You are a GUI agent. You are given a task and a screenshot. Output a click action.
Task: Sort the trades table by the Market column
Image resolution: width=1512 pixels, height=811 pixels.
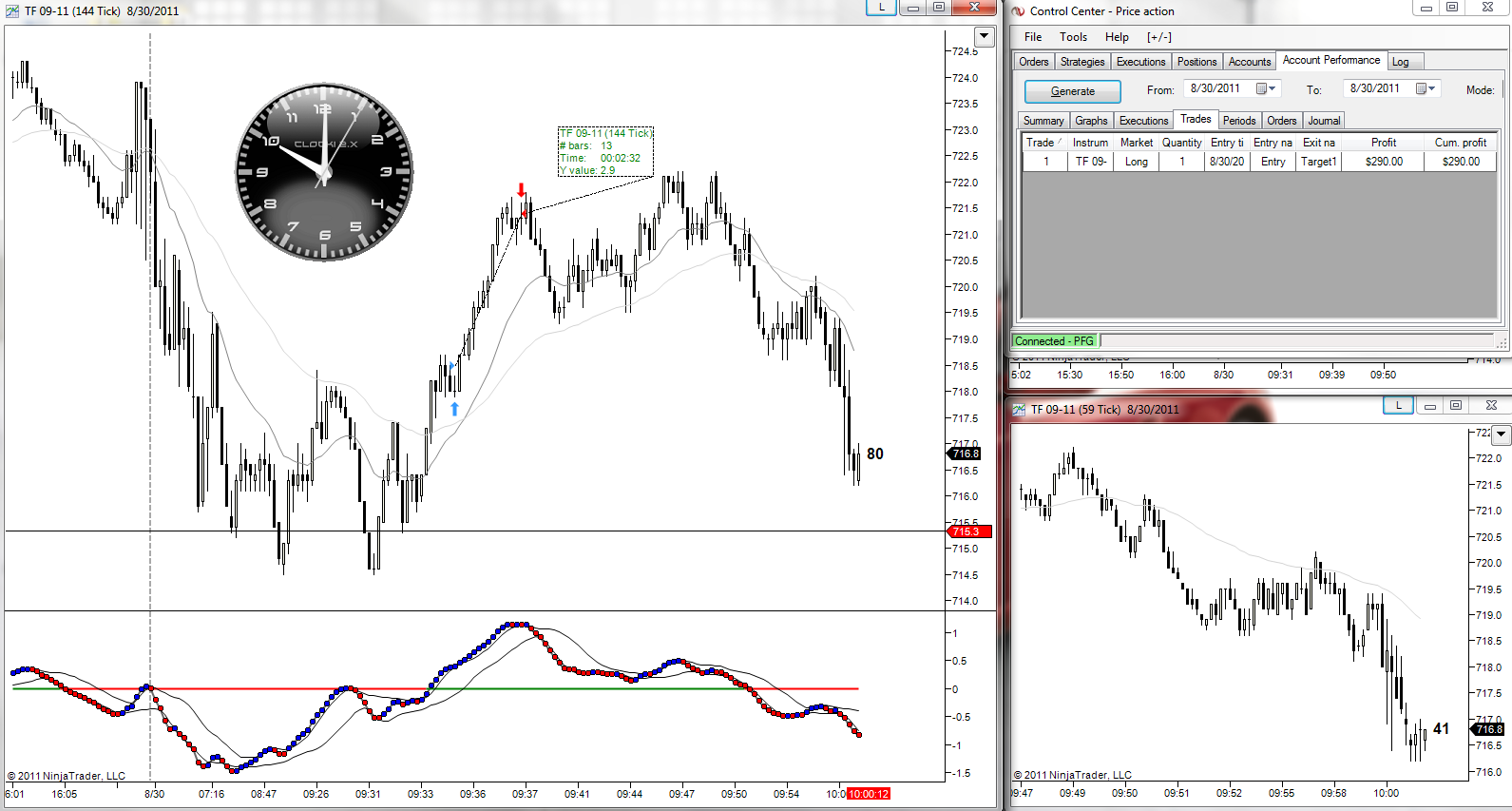pos(1137,143)
